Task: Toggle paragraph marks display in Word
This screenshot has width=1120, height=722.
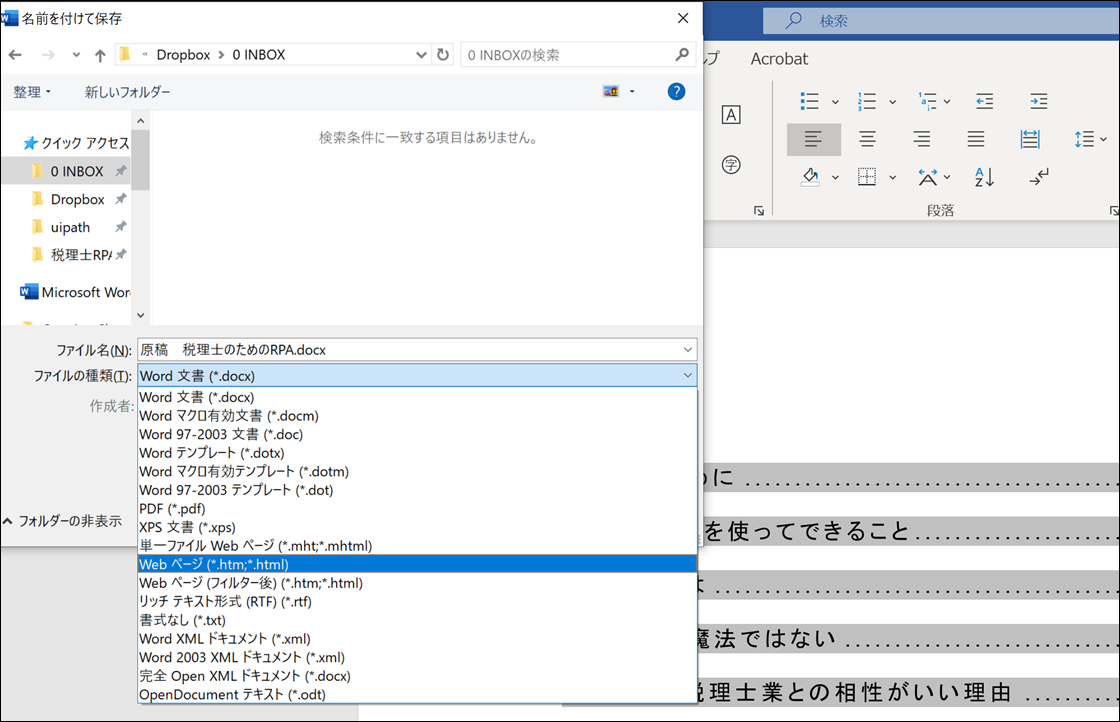Action: [1039, 176]
